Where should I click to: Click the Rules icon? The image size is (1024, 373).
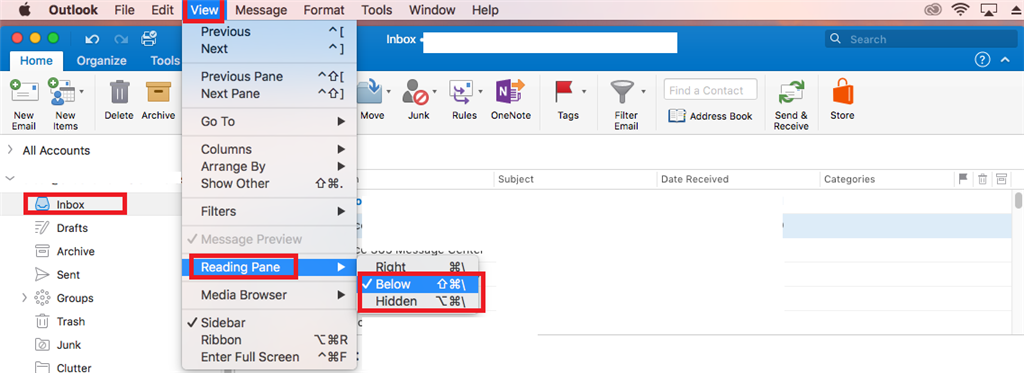coord(461,92)
